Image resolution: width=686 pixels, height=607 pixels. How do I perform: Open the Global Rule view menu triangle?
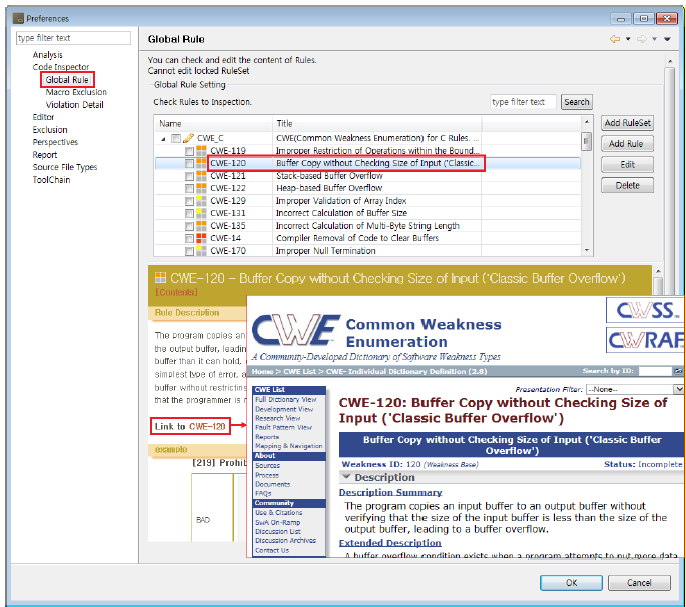(667, 39)
